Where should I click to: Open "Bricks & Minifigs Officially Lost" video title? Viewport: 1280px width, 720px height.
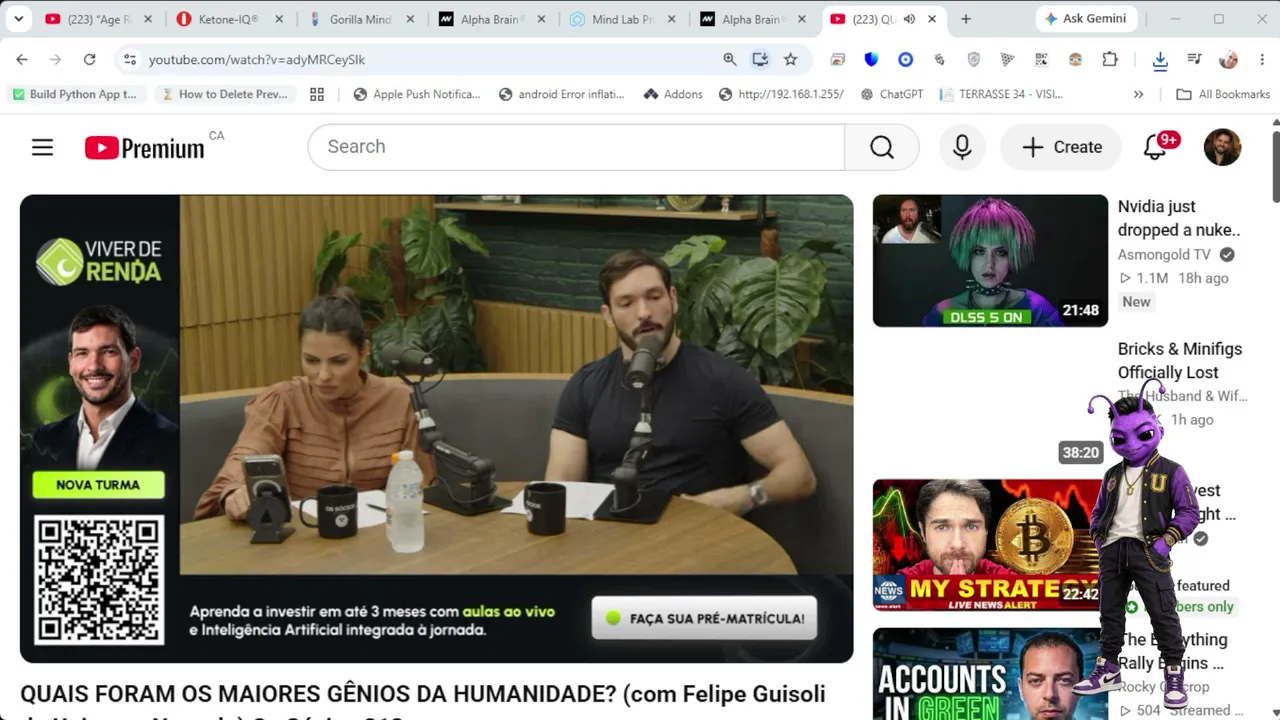pyautogui.click(x=1180, y=361)
